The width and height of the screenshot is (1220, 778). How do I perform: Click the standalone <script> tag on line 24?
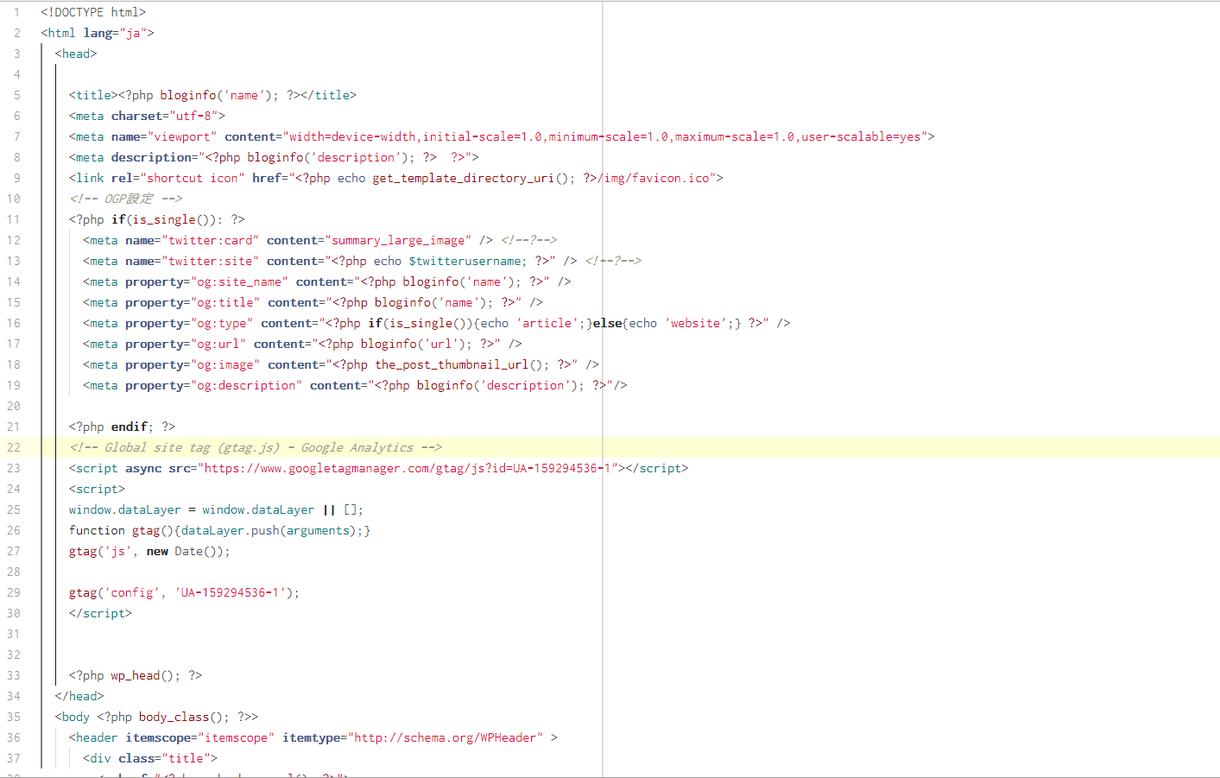coord(97,489)
